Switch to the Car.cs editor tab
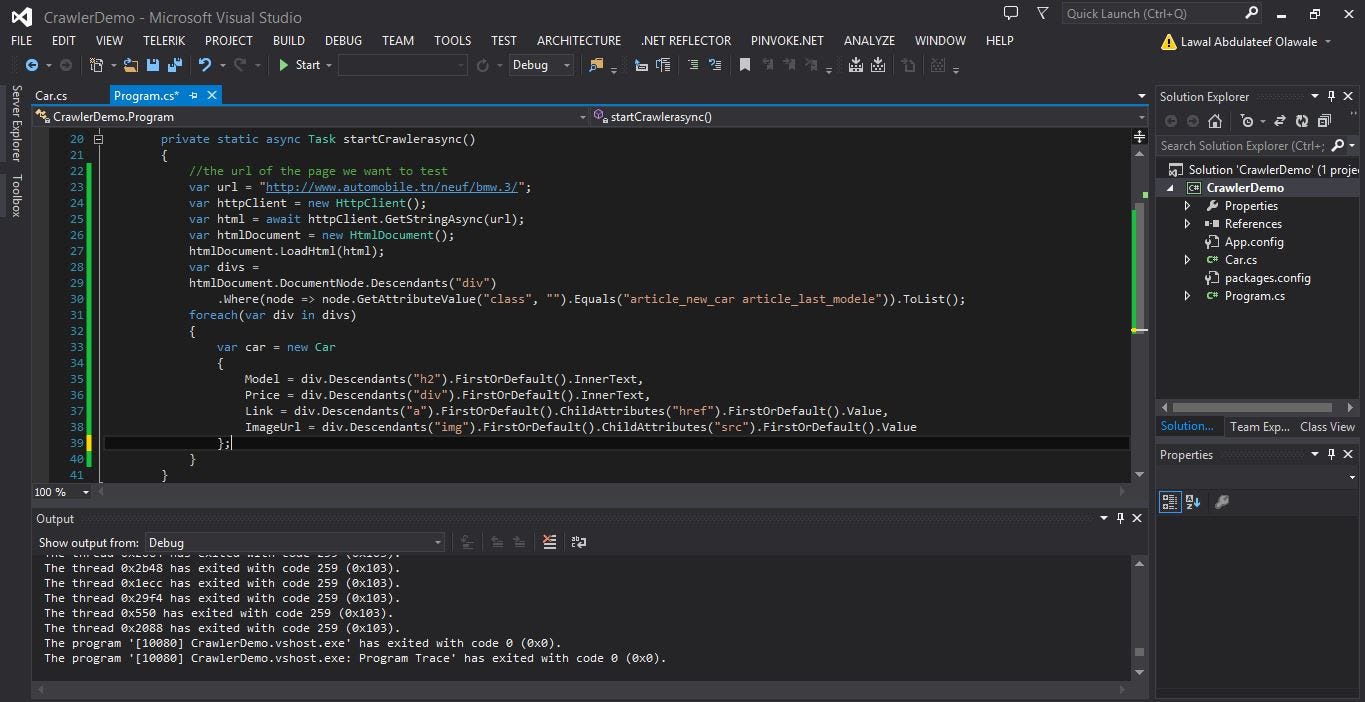Viewport: 1365px width, 702px height. (x=51, y=96)
